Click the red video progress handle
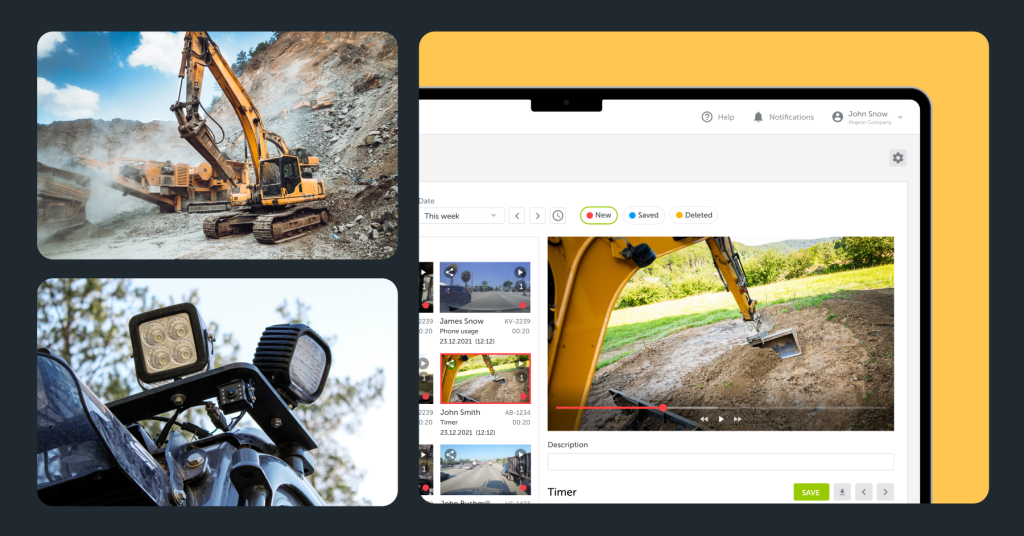The width and height of the screenshot is (1024, 536). click(x=663, y=408)
